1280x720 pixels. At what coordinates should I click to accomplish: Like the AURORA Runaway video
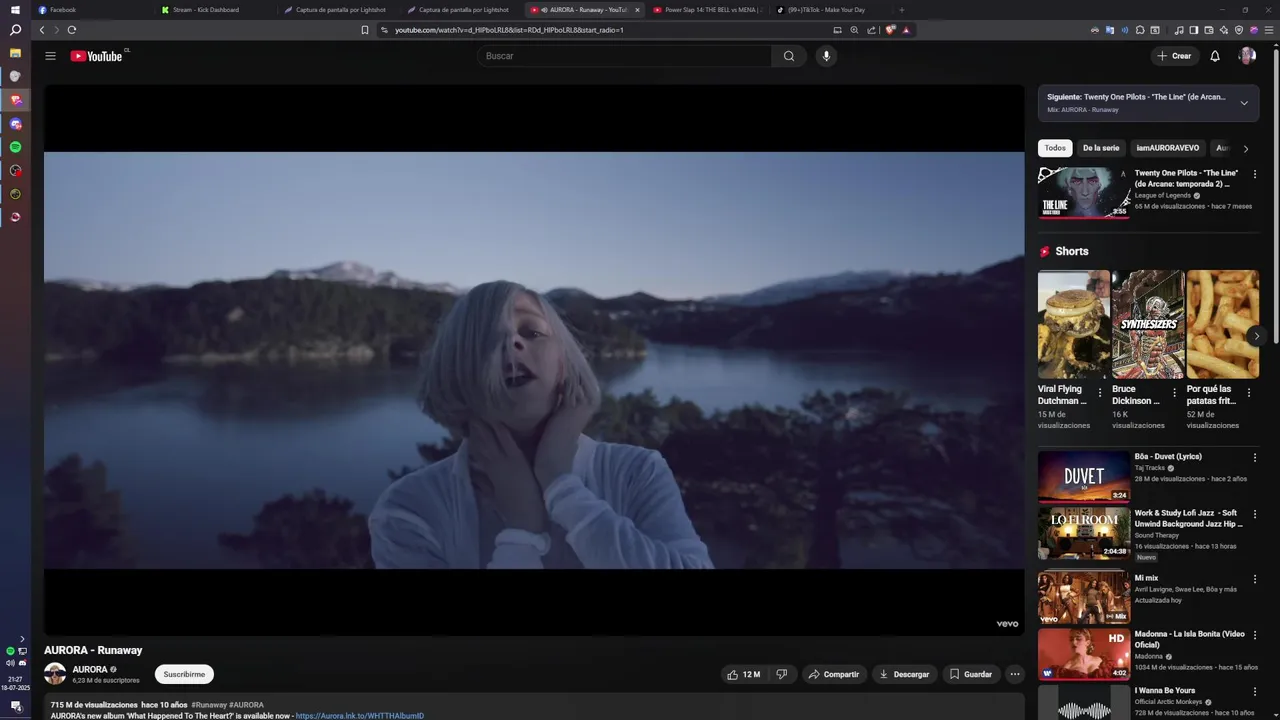743,674
